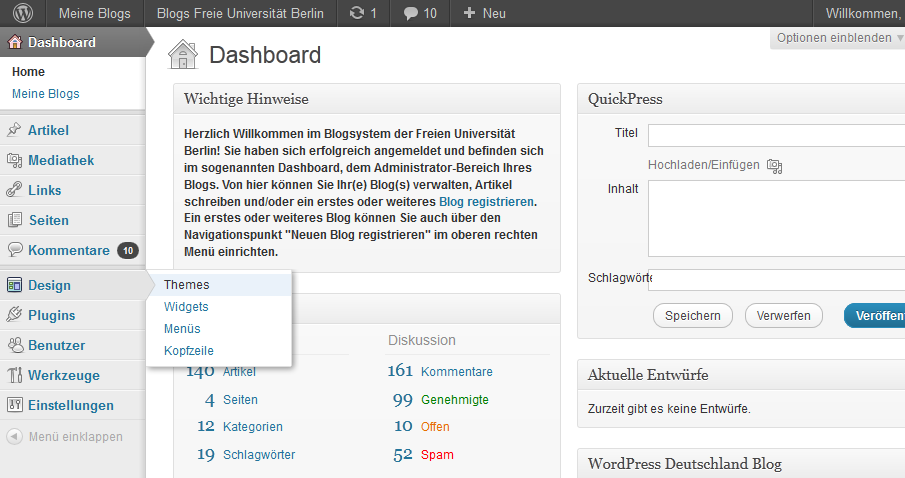Click the updates refresh icon
Viewport: 905px width, 478px height.
click(x=357, y=14)
